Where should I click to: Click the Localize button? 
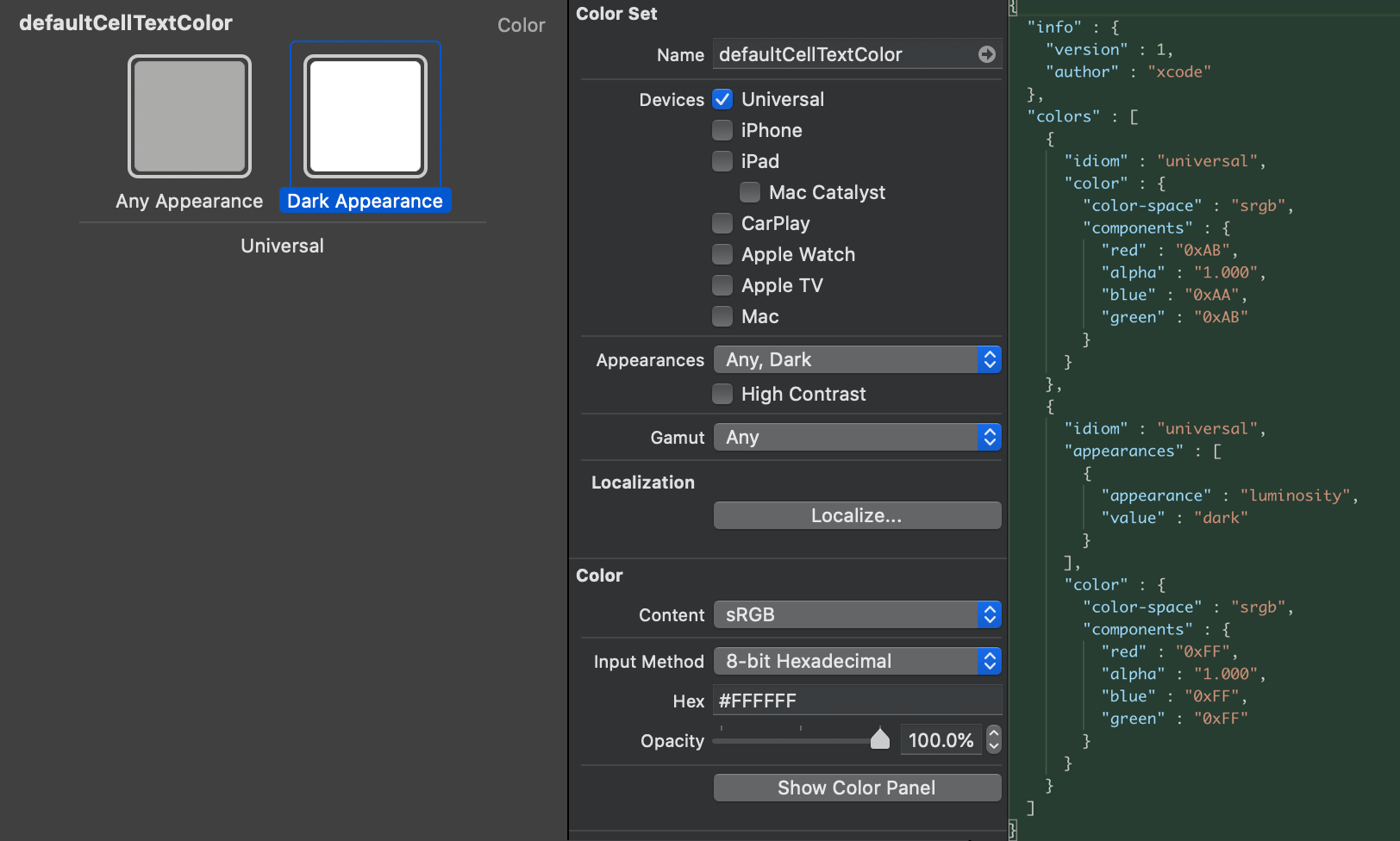click(x=856, y=515)
